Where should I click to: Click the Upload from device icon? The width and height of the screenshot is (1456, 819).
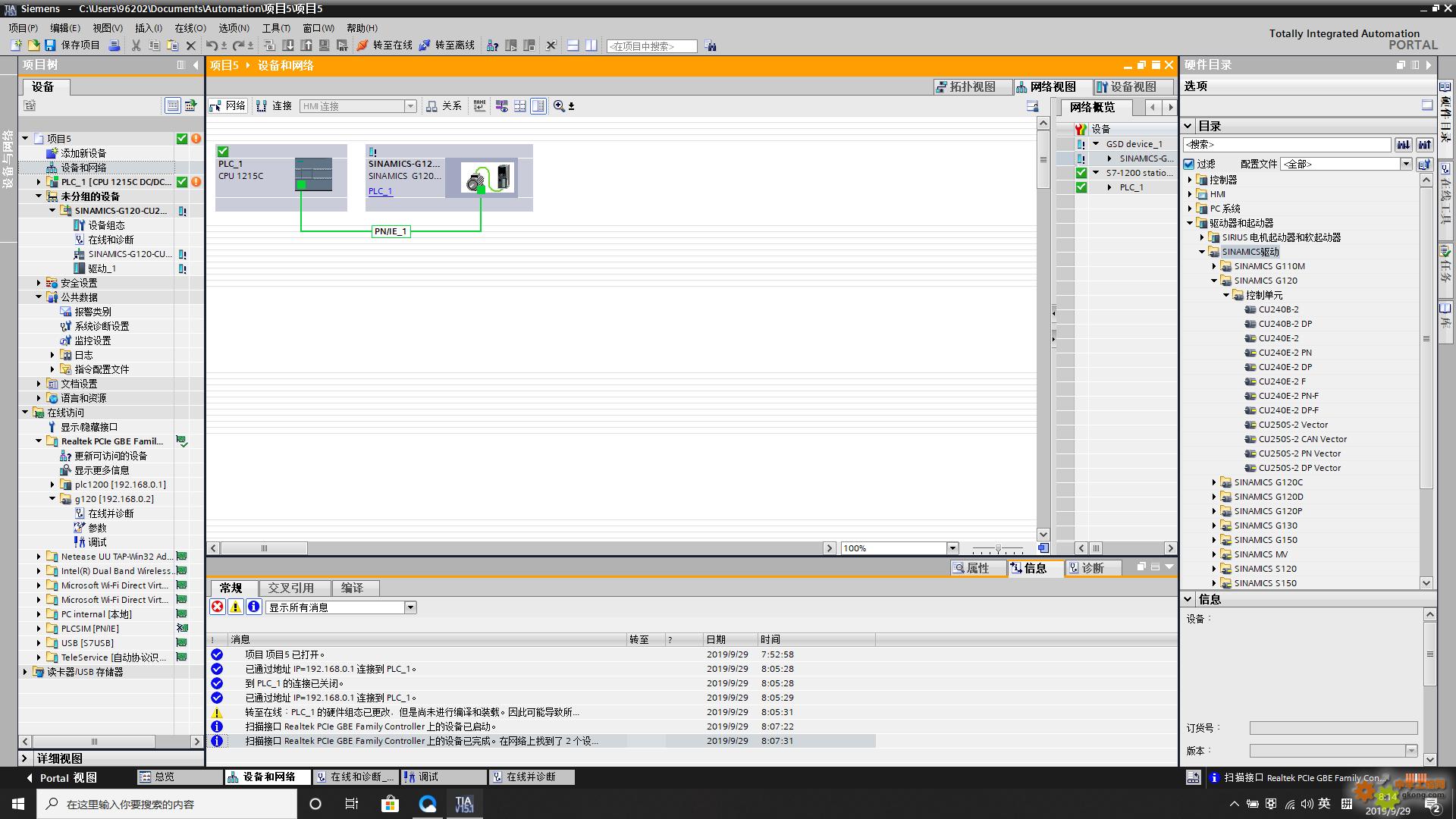click(306, 45)
